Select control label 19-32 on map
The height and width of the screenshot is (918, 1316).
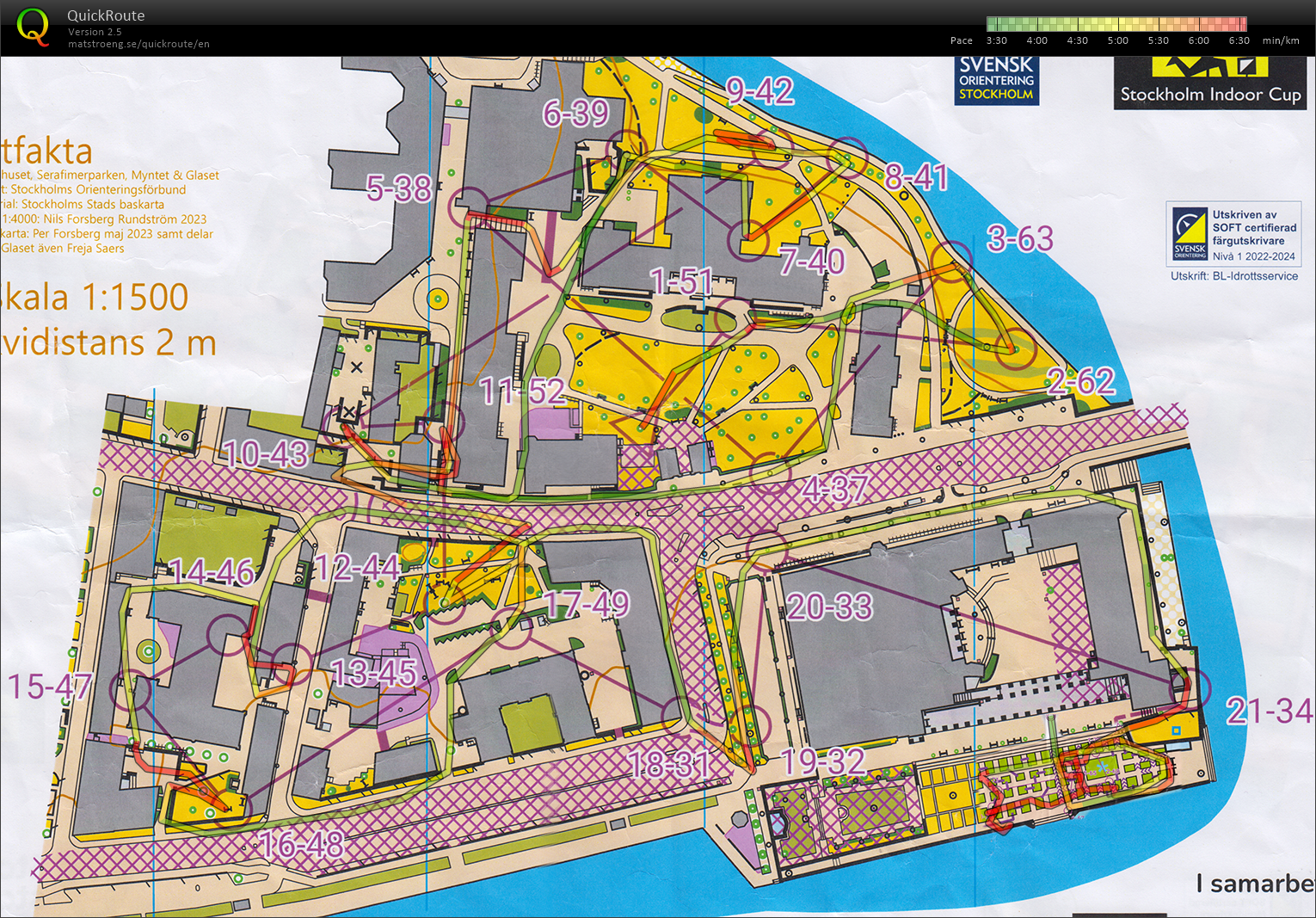(822, 762)
